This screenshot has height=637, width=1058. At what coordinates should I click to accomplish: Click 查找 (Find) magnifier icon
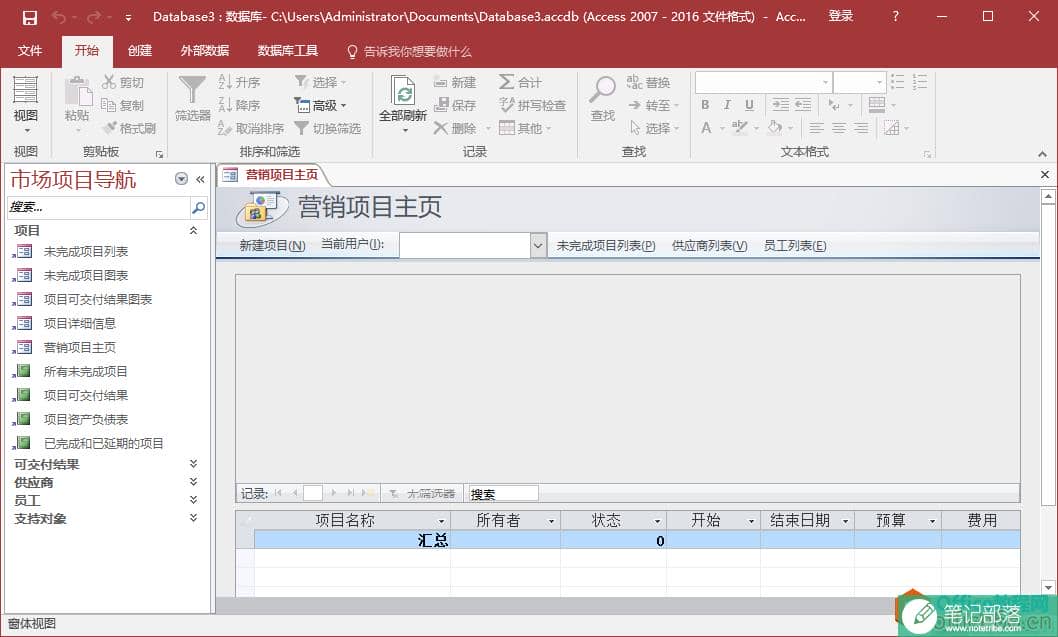pos(603,90)
